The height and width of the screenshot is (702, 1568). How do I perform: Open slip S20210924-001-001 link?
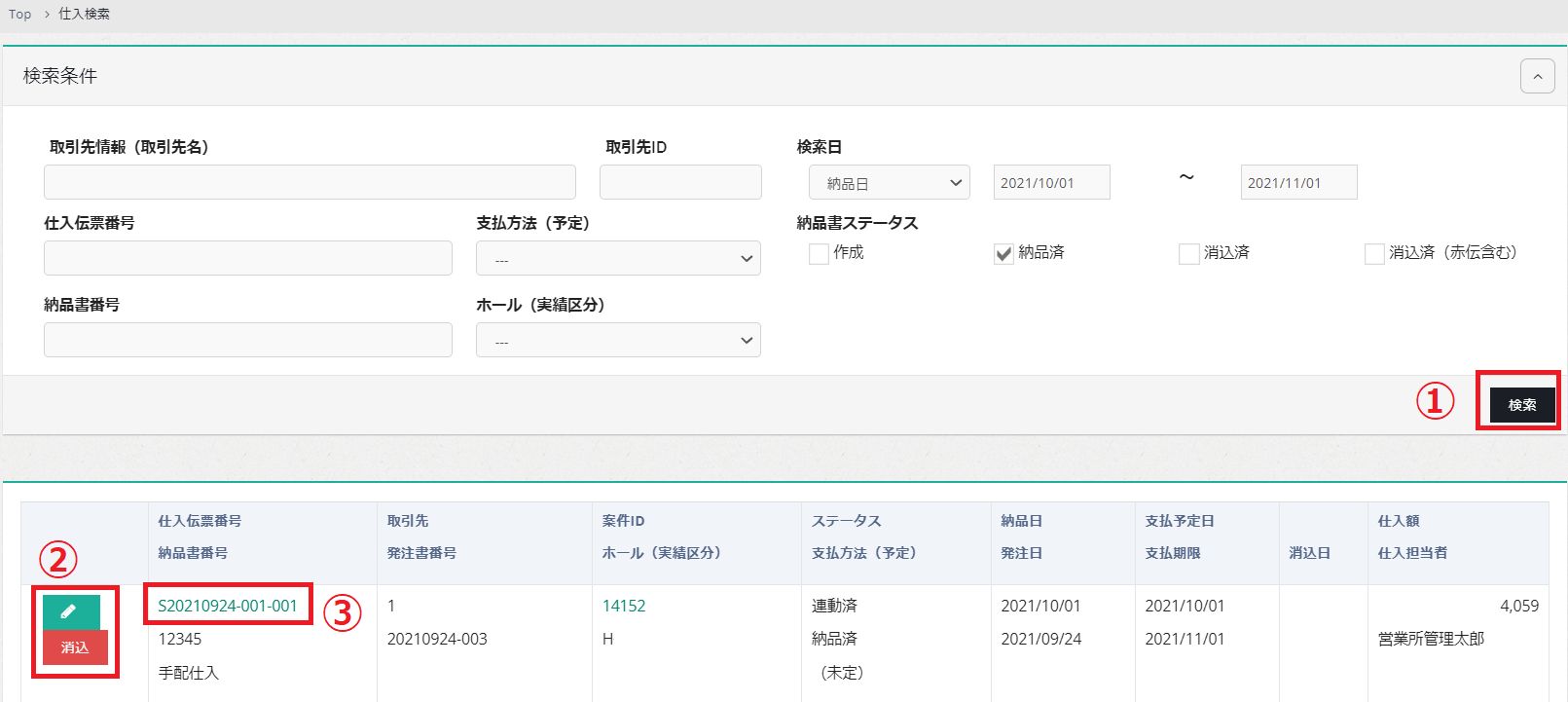coord(228,606)
